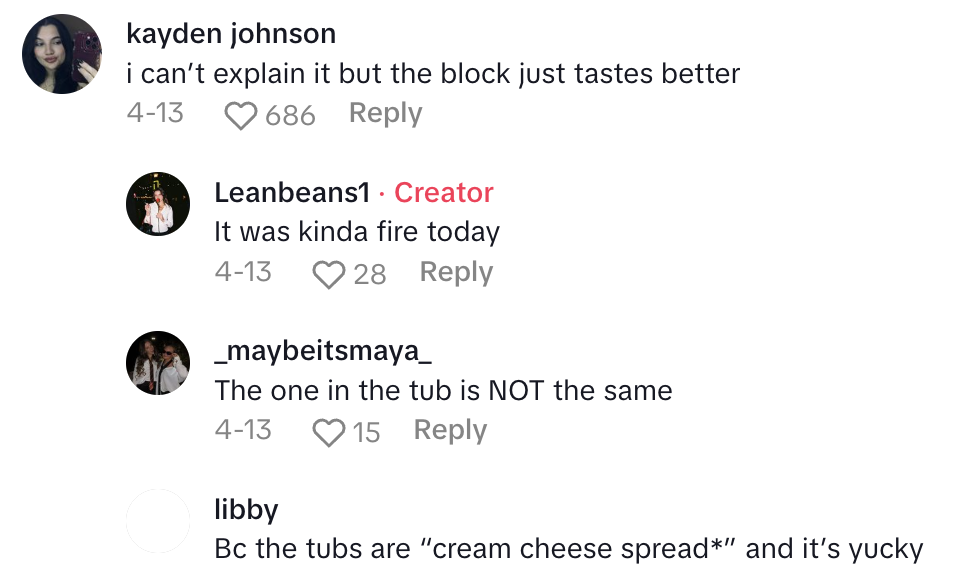
Task: Click the 4-13 date under kayden's comment
Action: [155, 114]
